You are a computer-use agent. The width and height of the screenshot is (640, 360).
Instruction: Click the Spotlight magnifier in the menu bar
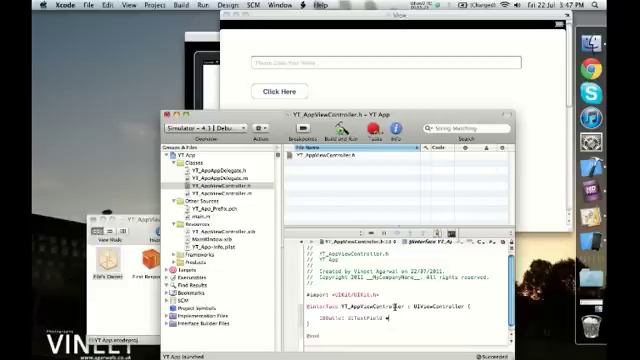point(595,5)
